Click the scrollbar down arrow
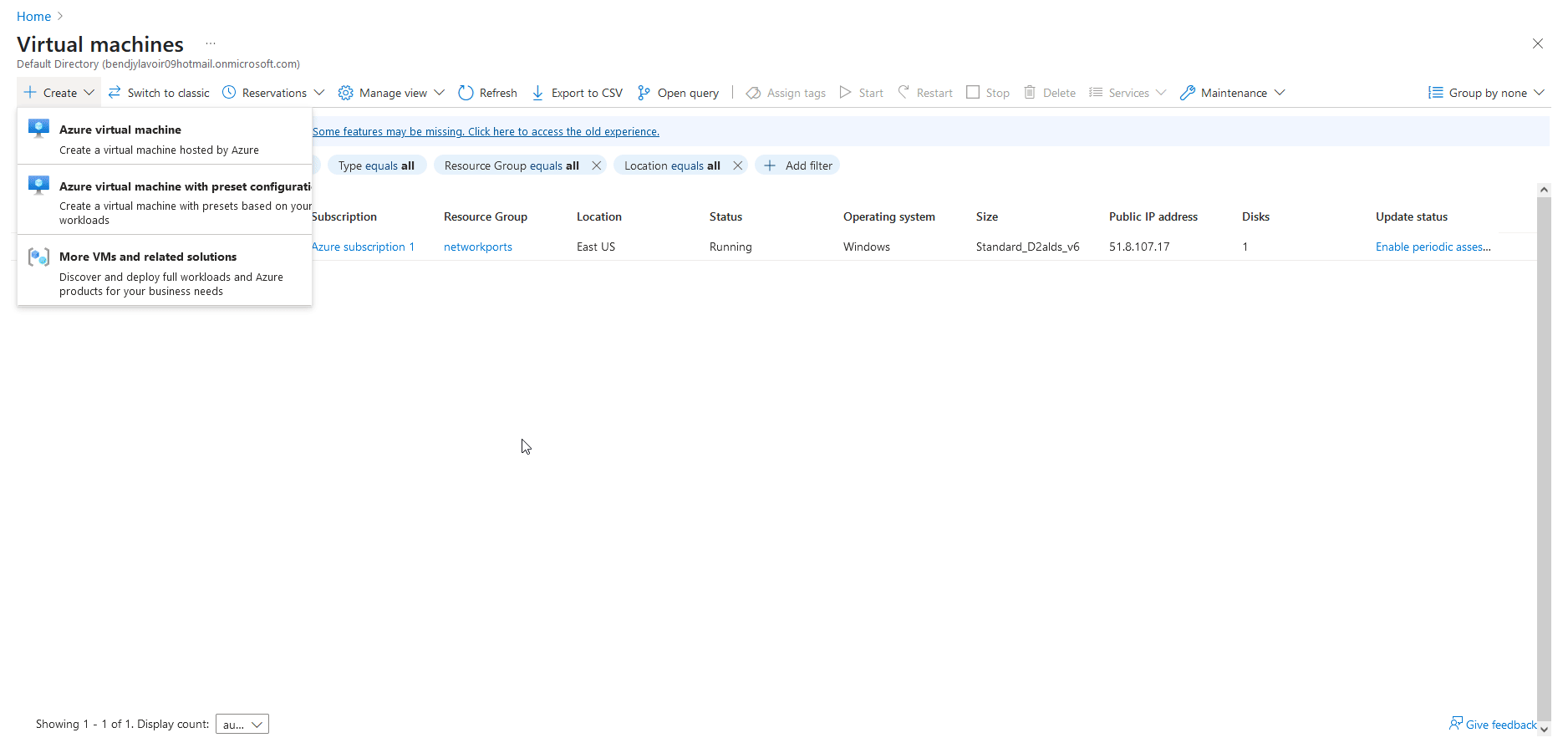Image resolution: width=1568 pixels, height=753 pixels. click(1544, 730)
